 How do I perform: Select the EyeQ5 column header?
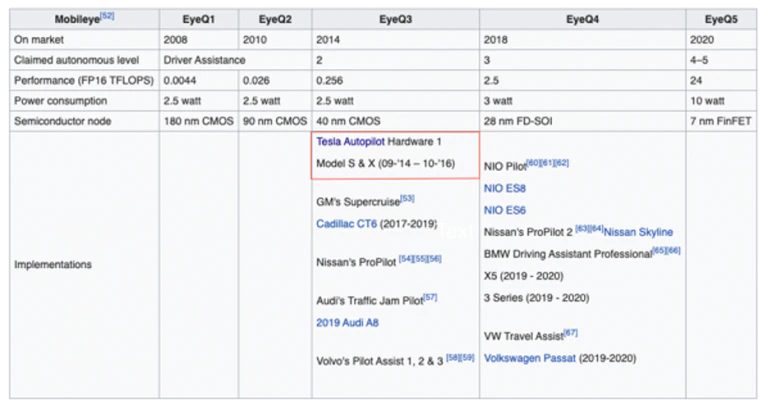click(x=721, y=20)
